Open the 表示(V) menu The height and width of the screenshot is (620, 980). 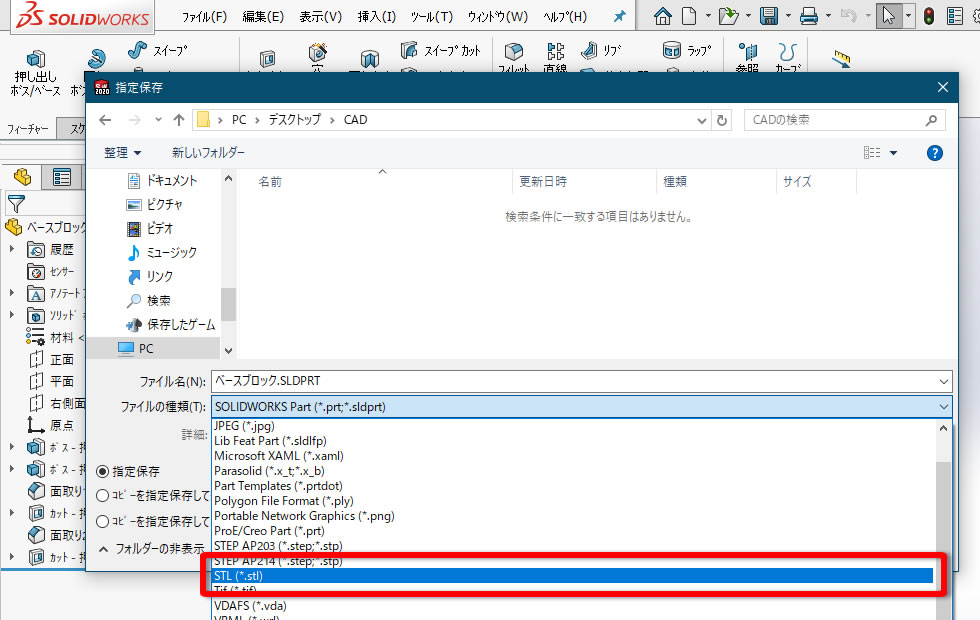[320, 17]
